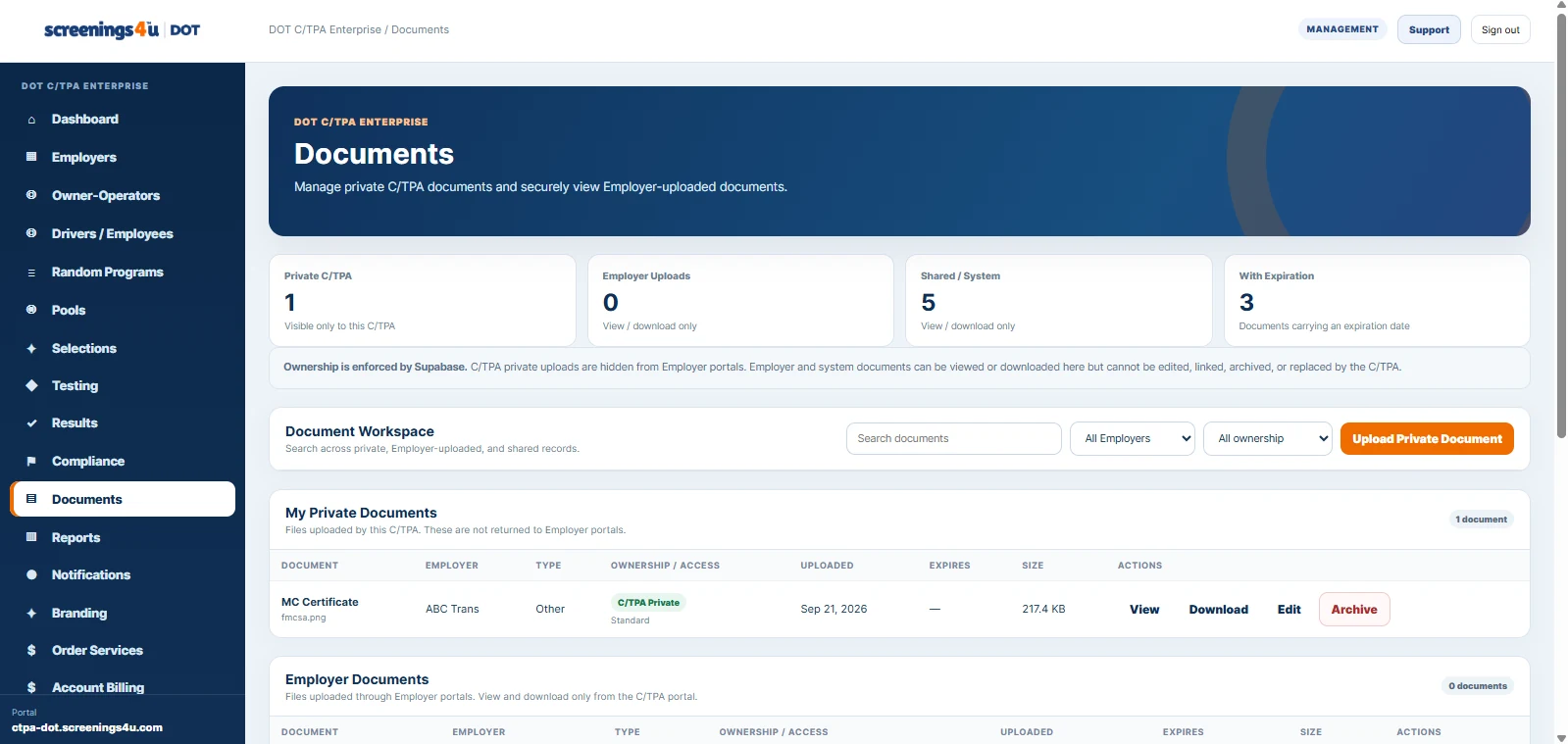Click the DOT C/TPA Enterprise / Documents breadcrumb
Viewport: 1568px width, 744px height.
(359, 29)
